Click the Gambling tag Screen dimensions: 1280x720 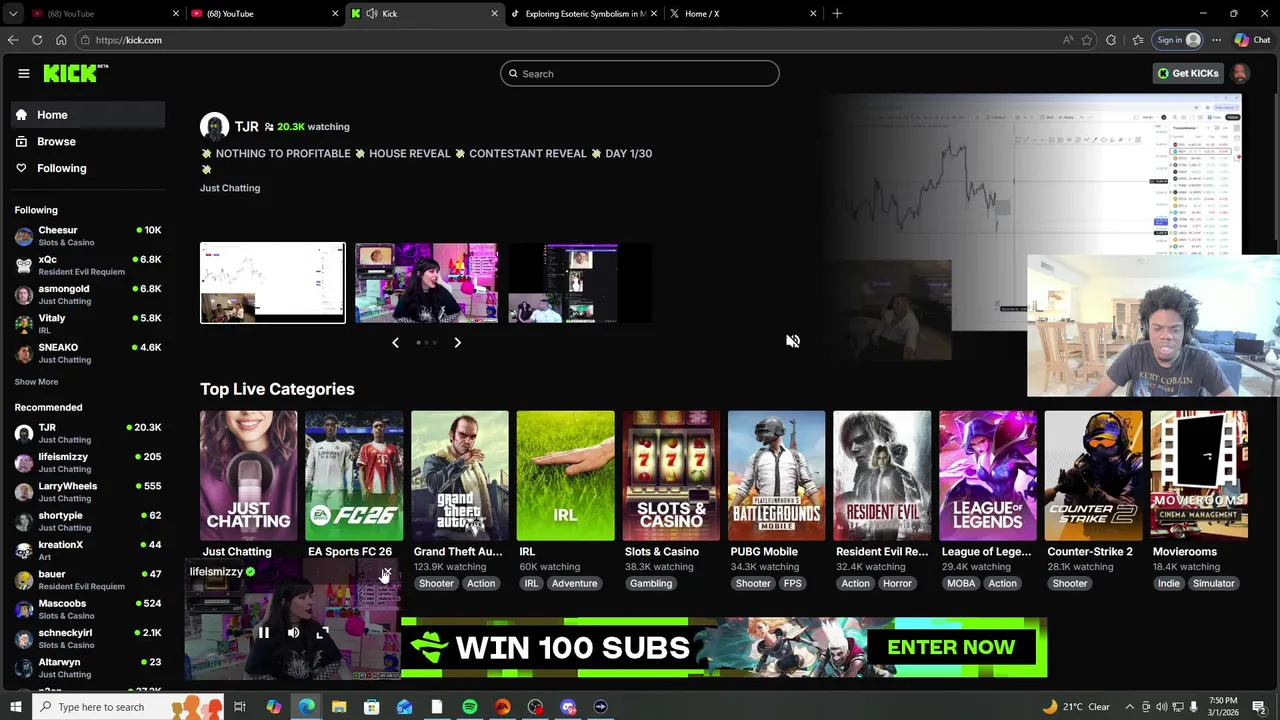click(651, 584)
